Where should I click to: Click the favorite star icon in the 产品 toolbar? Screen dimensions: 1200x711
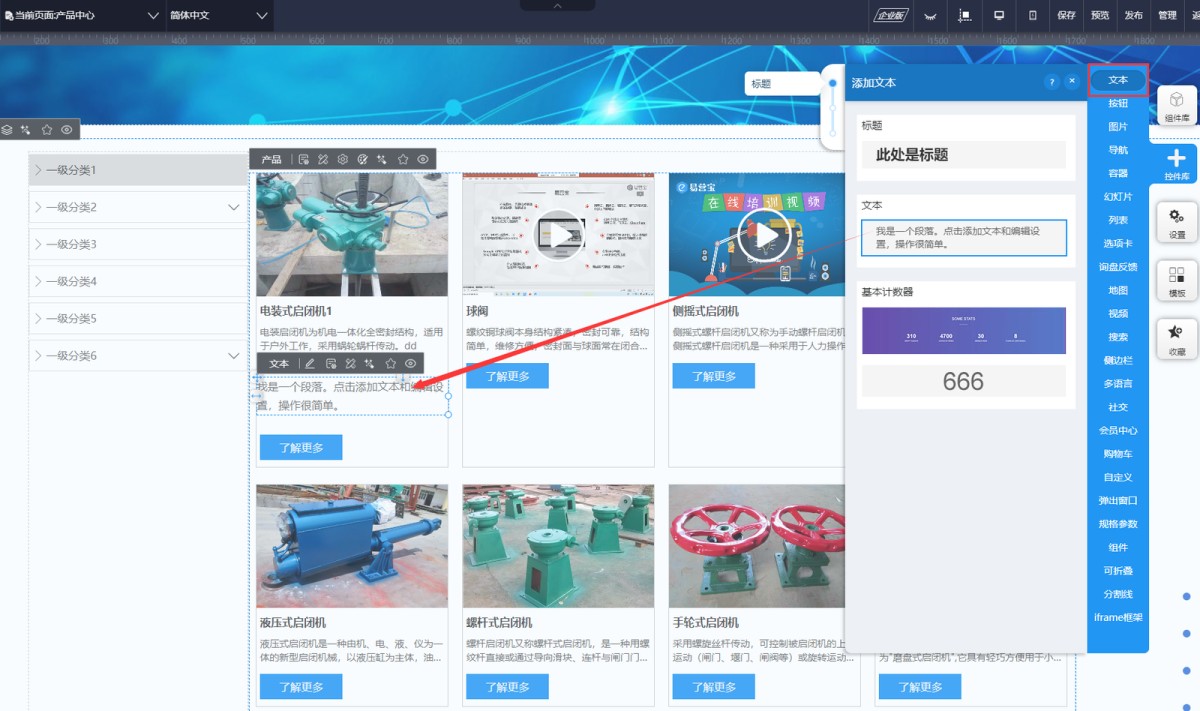403,159
